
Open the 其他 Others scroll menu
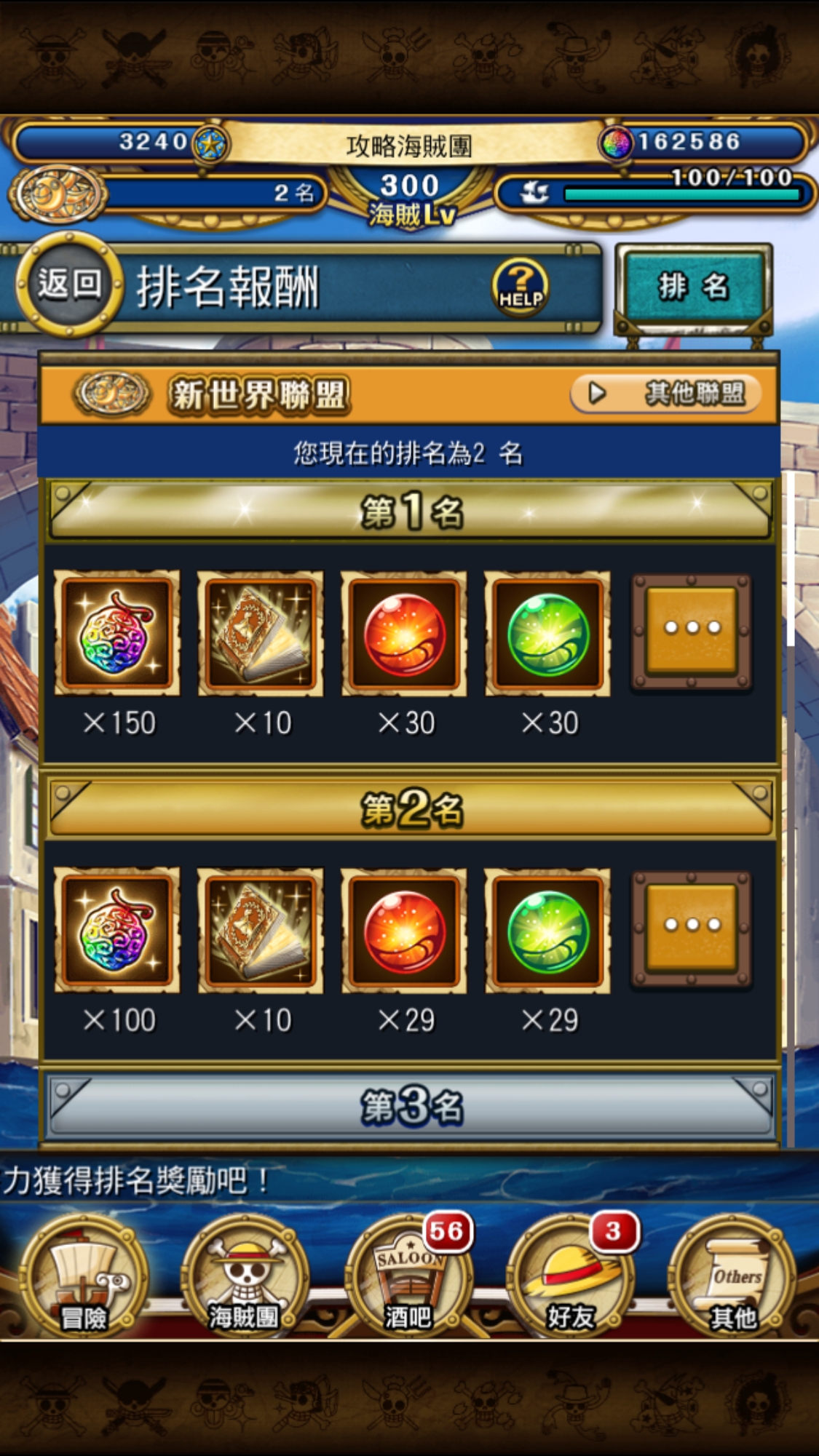click(x=732, y=1278)
